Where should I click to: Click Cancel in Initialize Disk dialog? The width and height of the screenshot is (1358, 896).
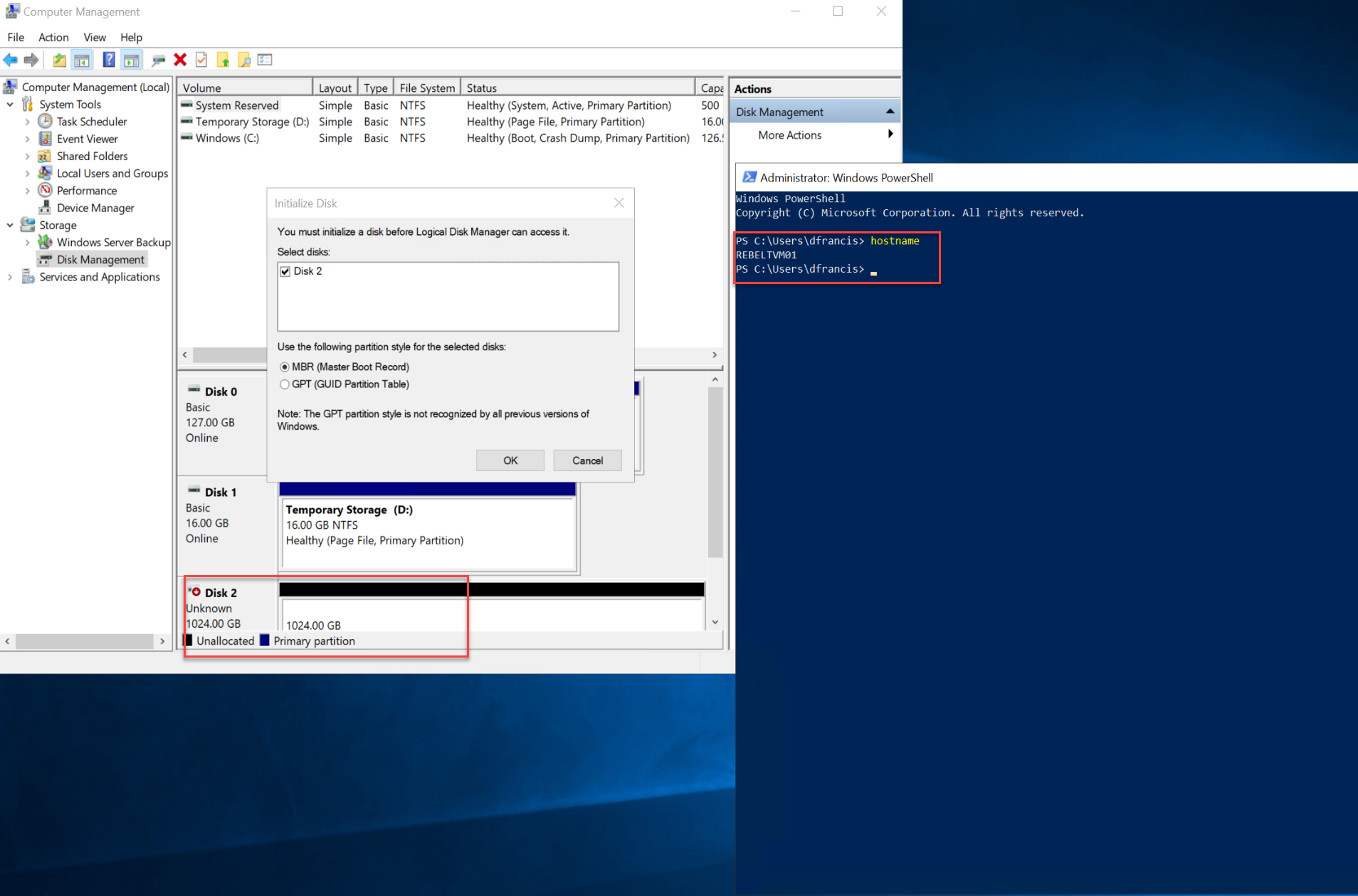pos(588,460)
